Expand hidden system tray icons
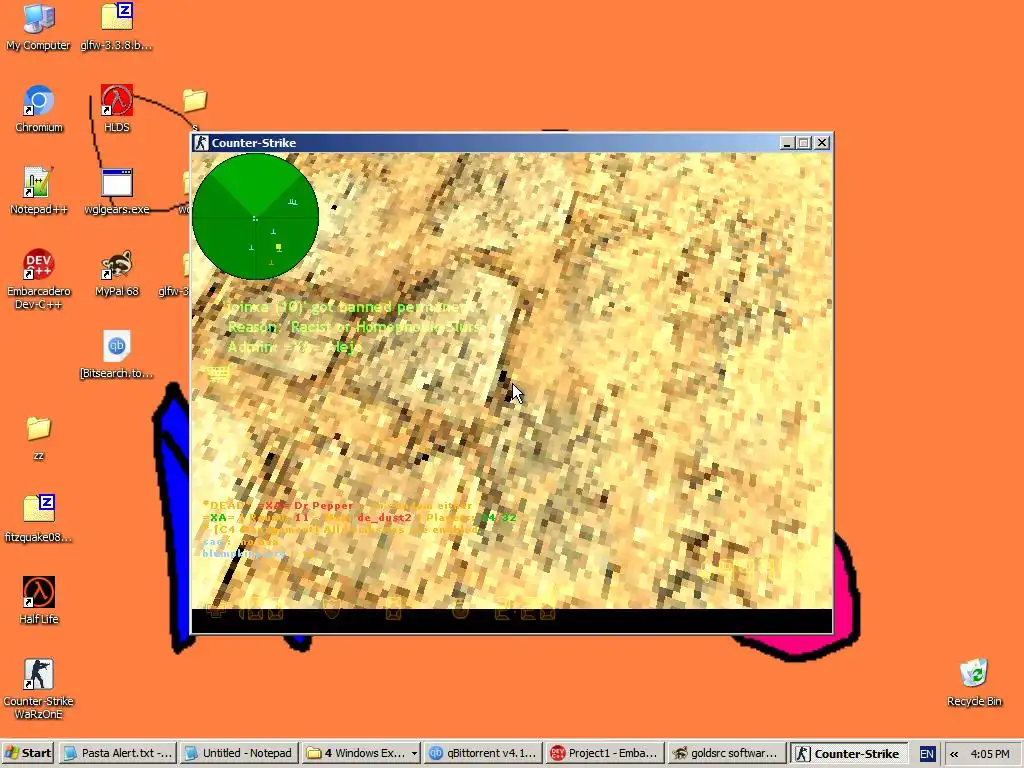The image size is (1024, 768). point(953,754)
